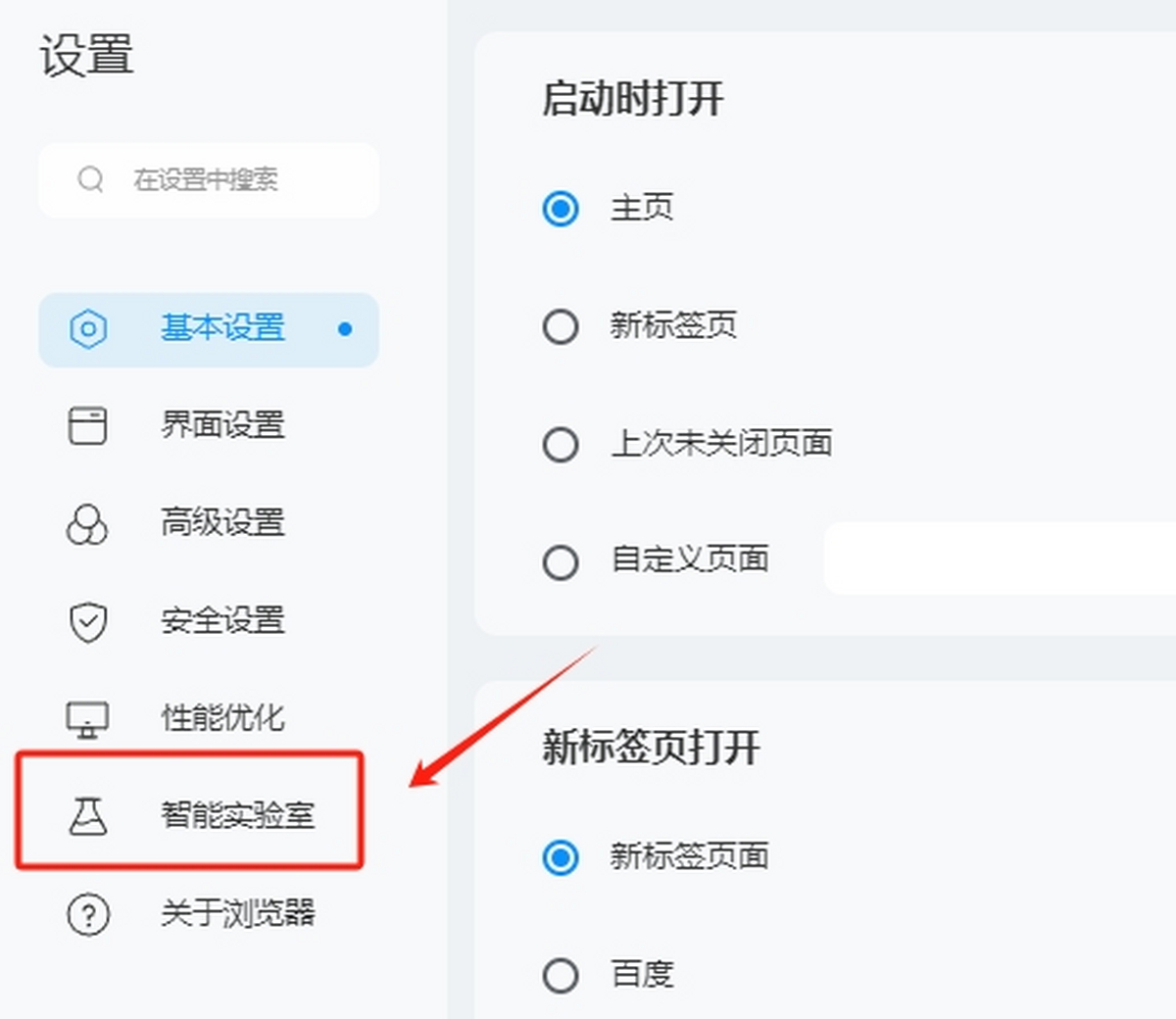Click the three-circles icon for 高级设置
Viewport: 1176px width, 1019px height.
tap(87, 524)
